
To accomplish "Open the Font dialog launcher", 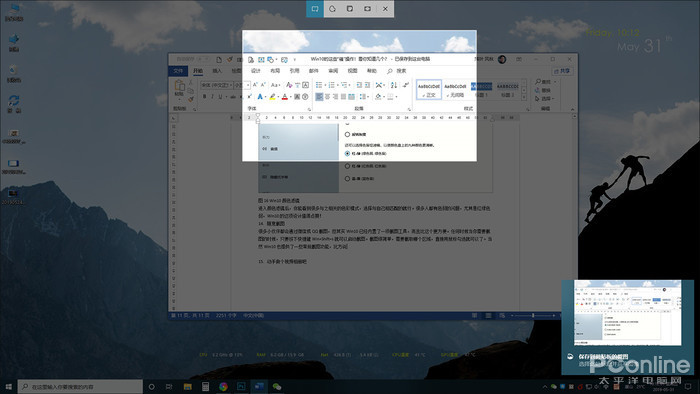I will coord(309,109).
